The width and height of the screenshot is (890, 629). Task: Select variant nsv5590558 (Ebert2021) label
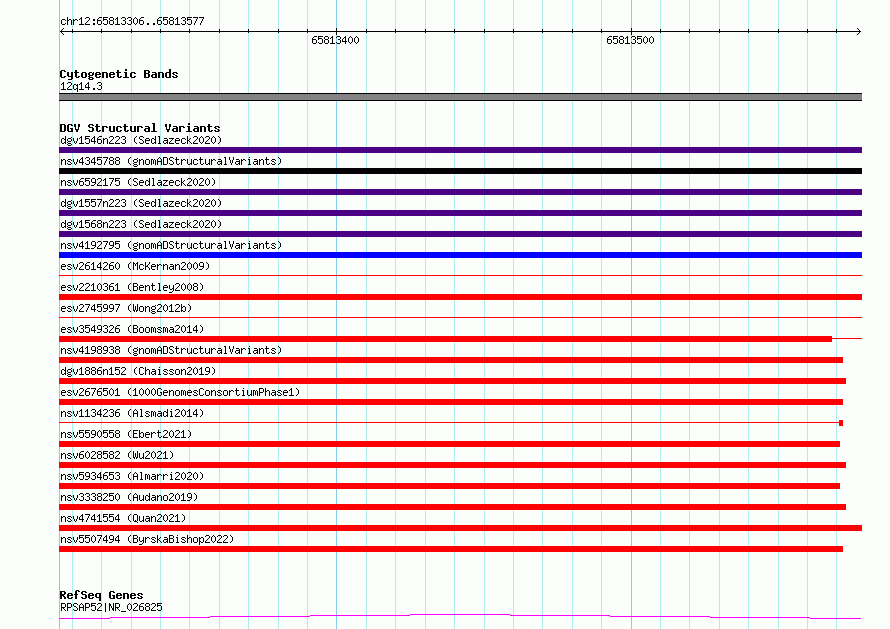[x=126, y=434]
